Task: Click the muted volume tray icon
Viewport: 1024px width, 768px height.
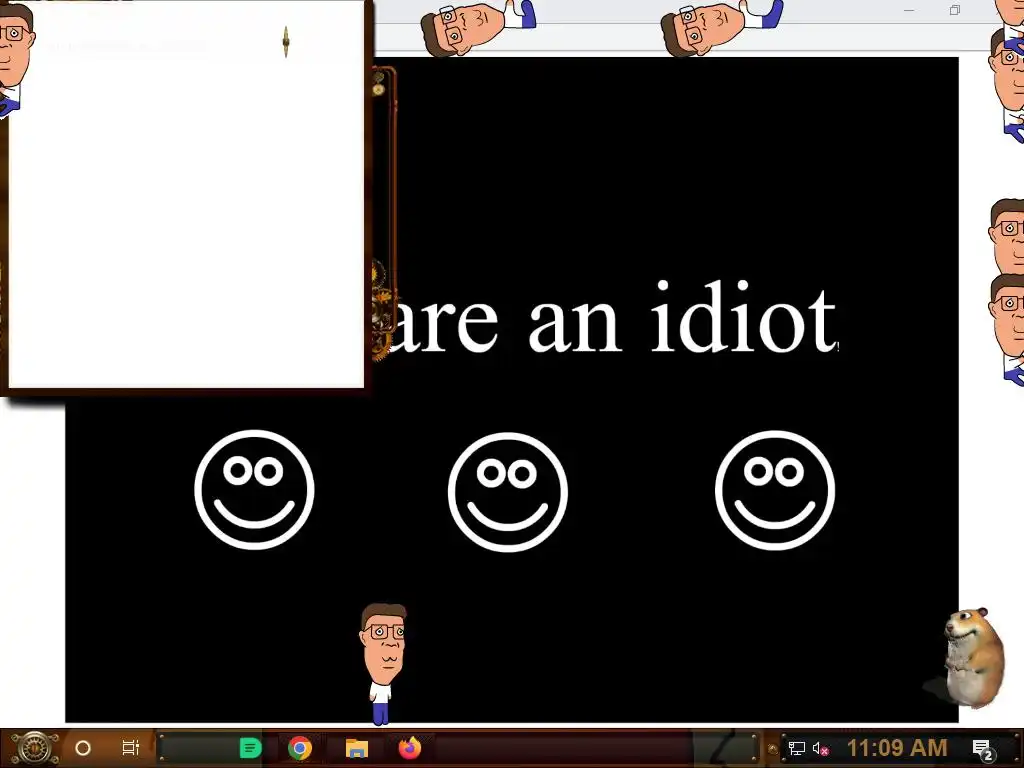Action: [821, 749]
